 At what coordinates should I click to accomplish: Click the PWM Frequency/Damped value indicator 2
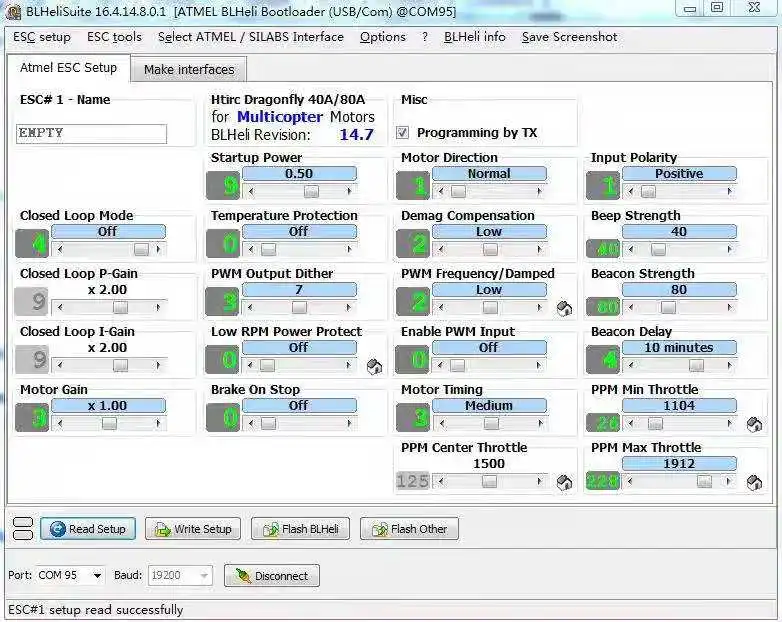(x=413, y=301)
